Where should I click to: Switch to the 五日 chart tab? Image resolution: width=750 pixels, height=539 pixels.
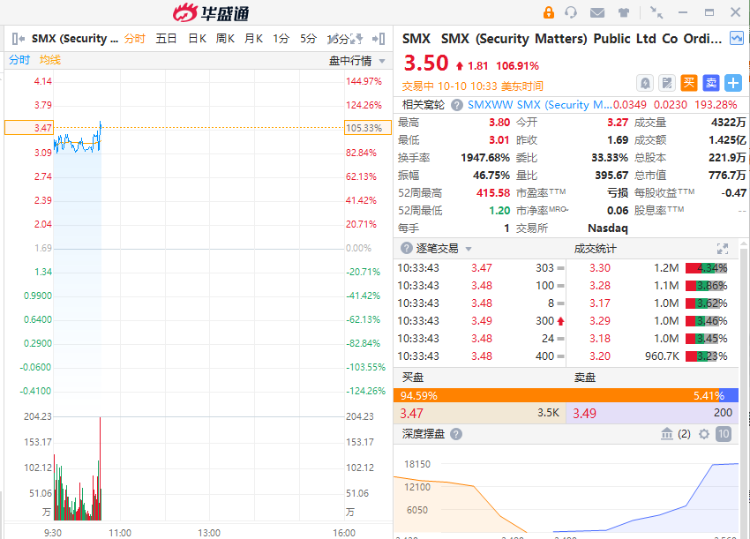click(x=166, y=39)
